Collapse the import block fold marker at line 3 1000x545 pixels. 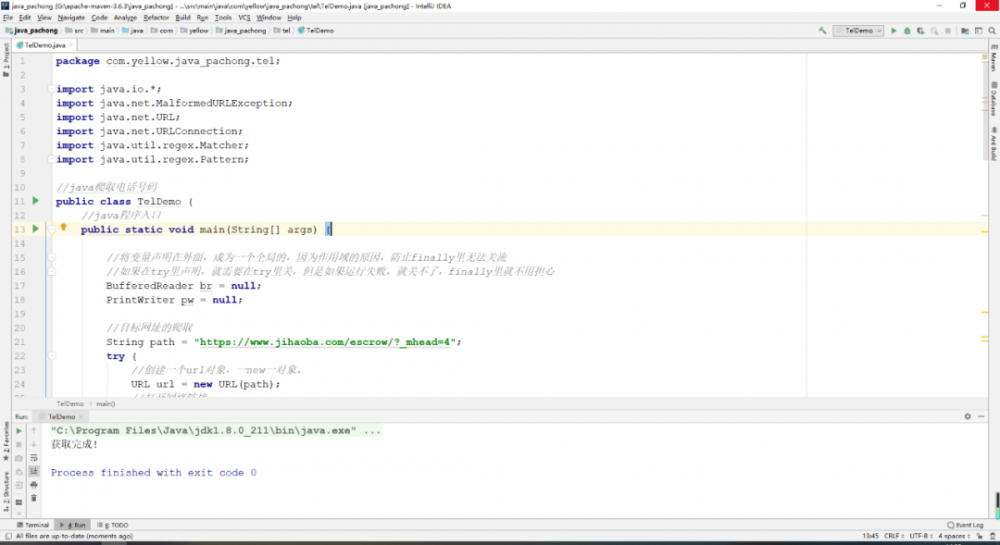(x=51, y=89)
